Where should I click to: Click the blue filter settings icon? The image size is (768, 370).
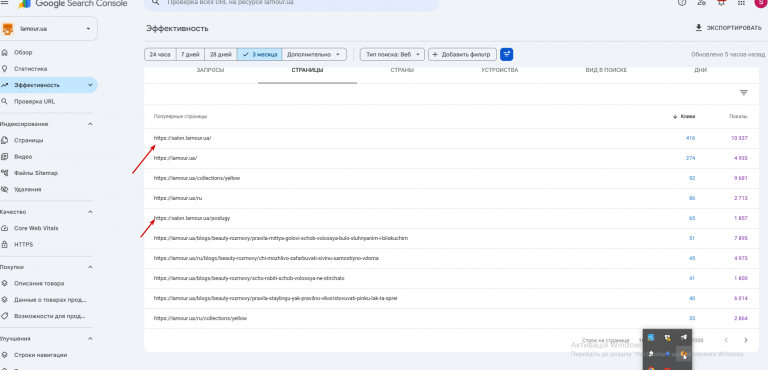coord(506,54)
